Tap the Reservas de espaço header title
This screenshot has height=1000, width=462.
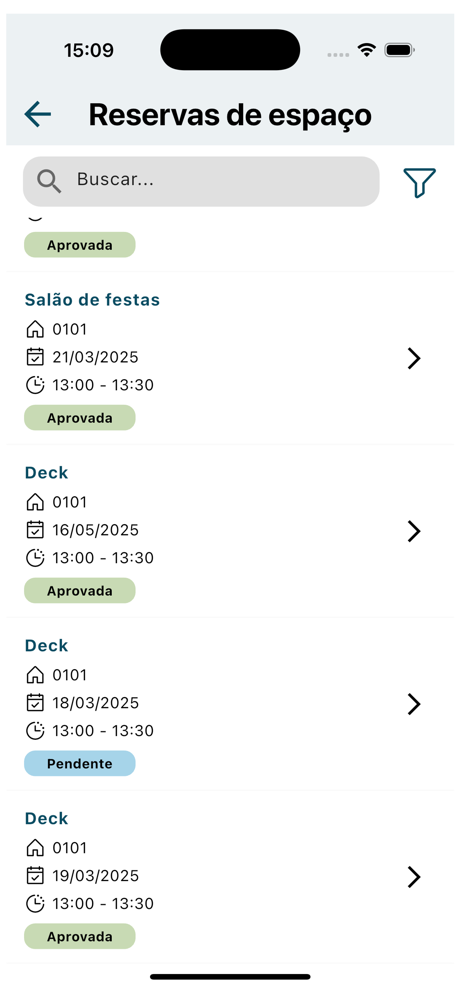pos(230,115)
